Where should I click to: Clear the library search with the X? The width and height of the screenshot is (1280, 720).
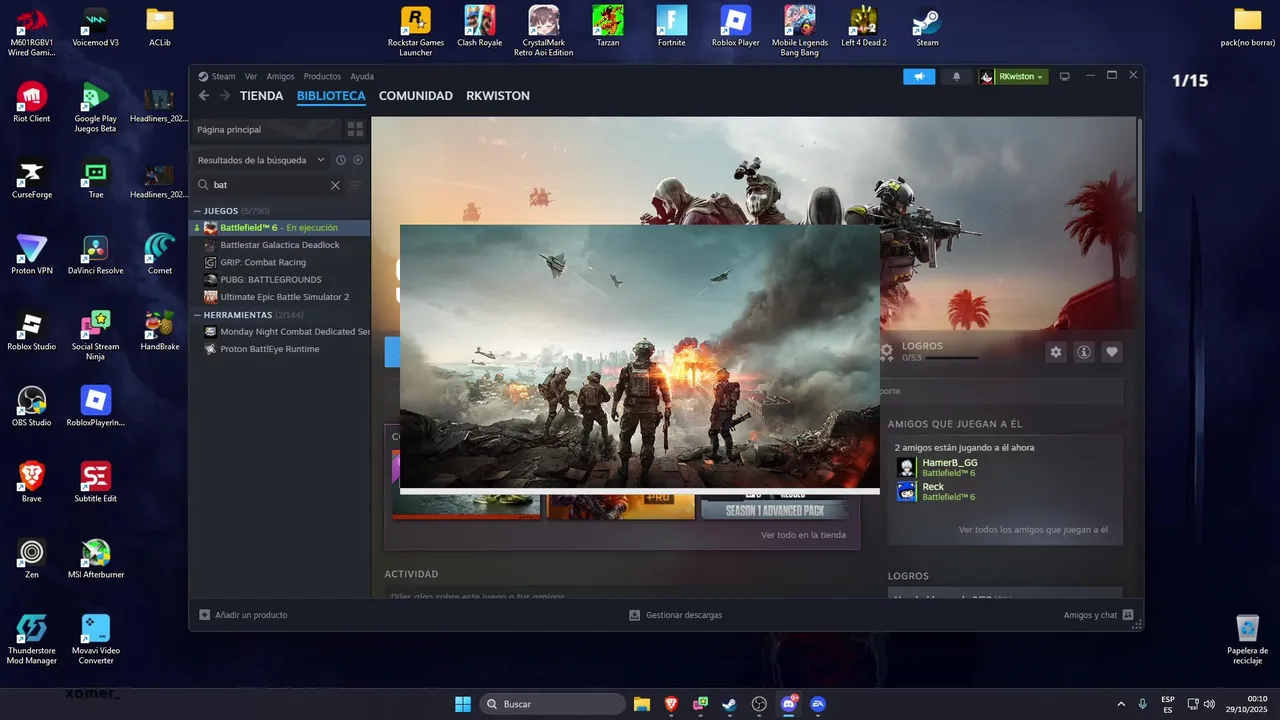pos(335,185)
